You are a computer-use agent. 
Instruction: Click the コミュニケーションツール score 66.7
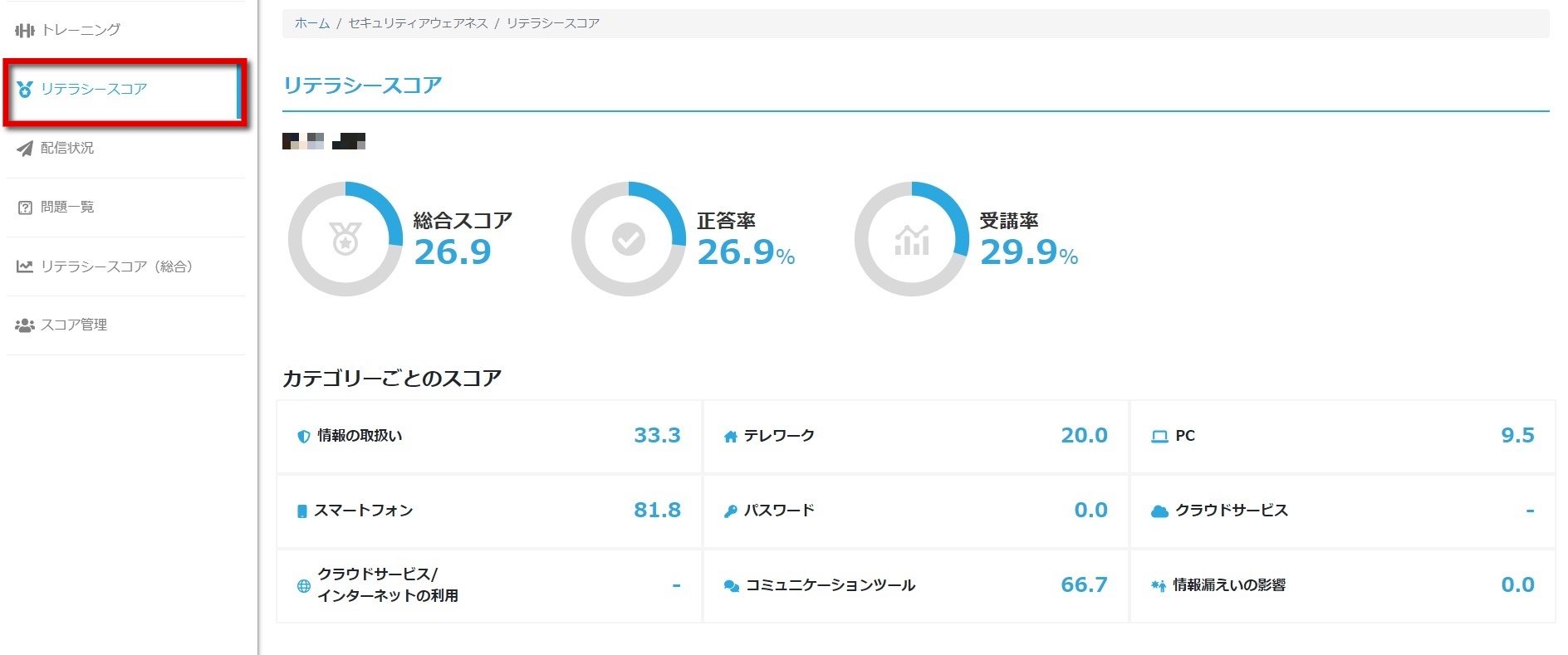(x=1084, y=585)
